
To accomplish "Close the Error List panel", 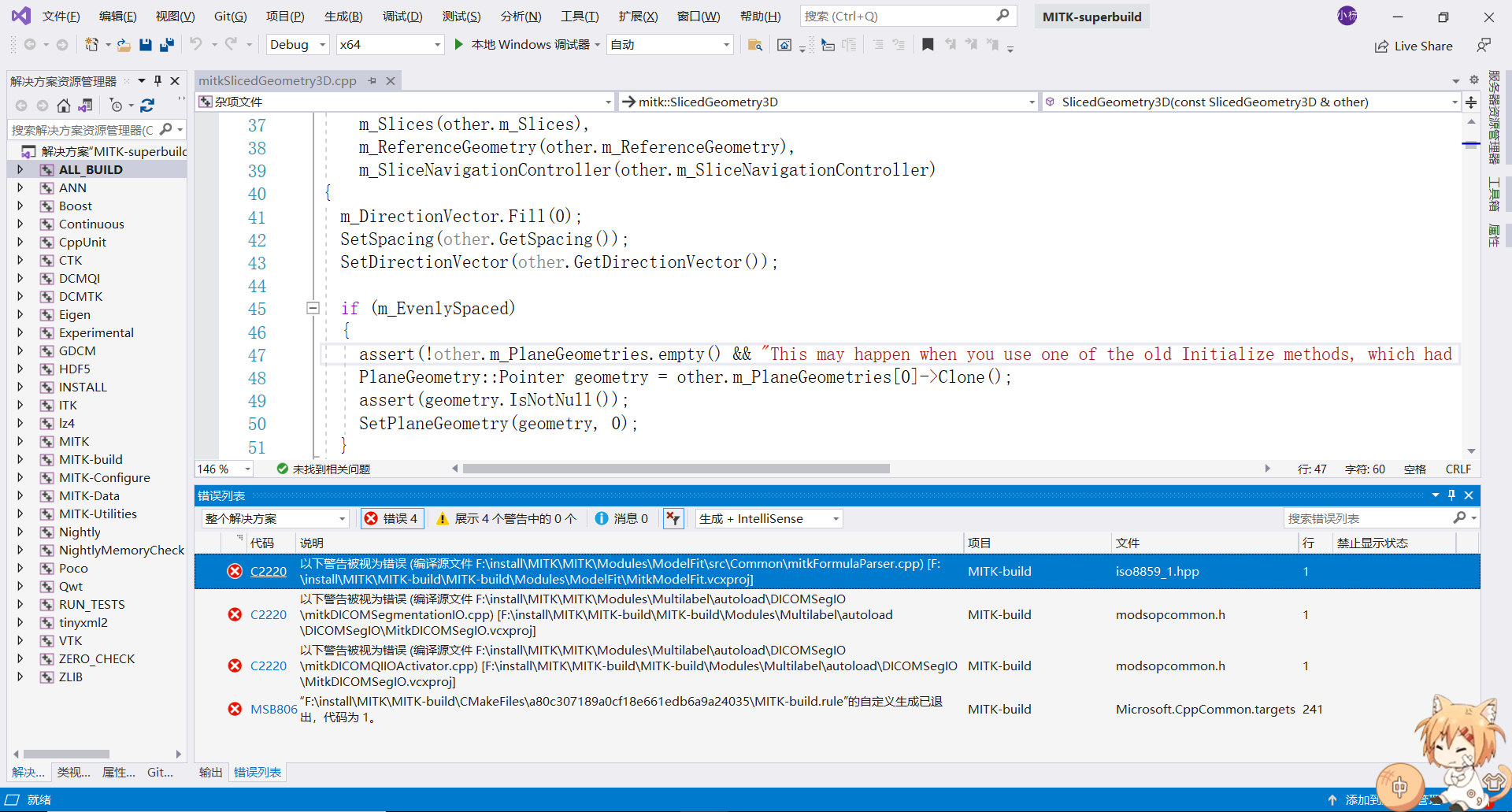I will pyautogui.click(x=1469, y=495).
